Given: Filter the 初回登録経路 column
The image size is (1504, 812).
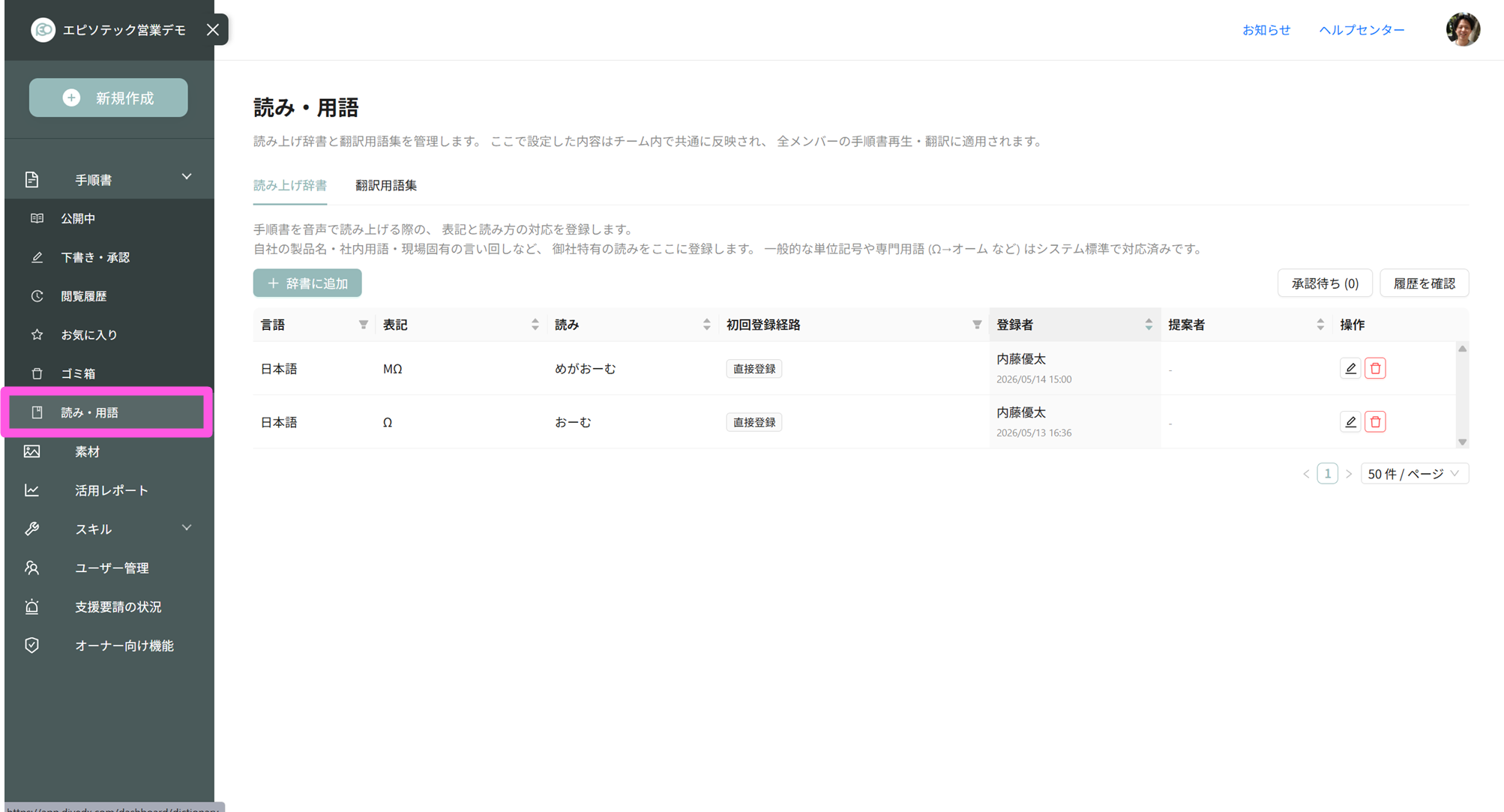Looking at the screenshot, I should click(x=976, y=325).
